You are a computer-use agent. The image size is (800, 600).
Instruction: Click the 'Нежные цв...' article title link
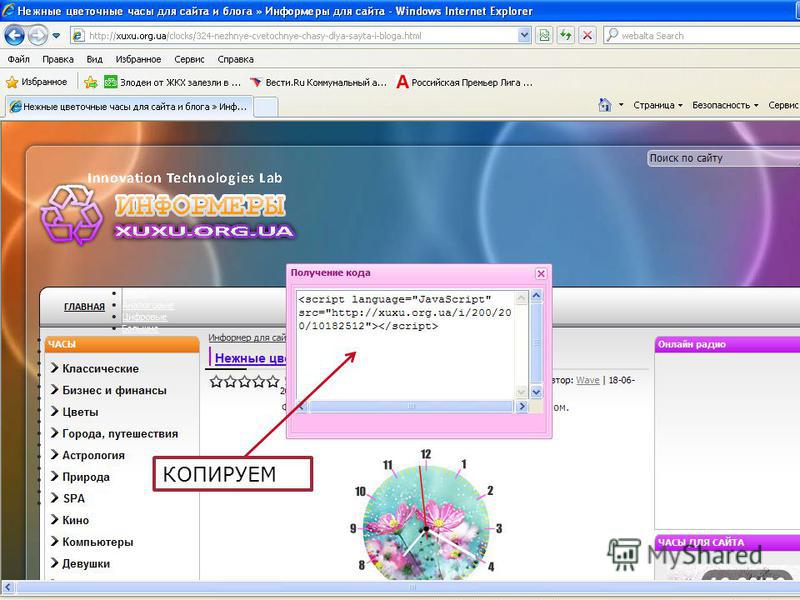click(251, 358)
